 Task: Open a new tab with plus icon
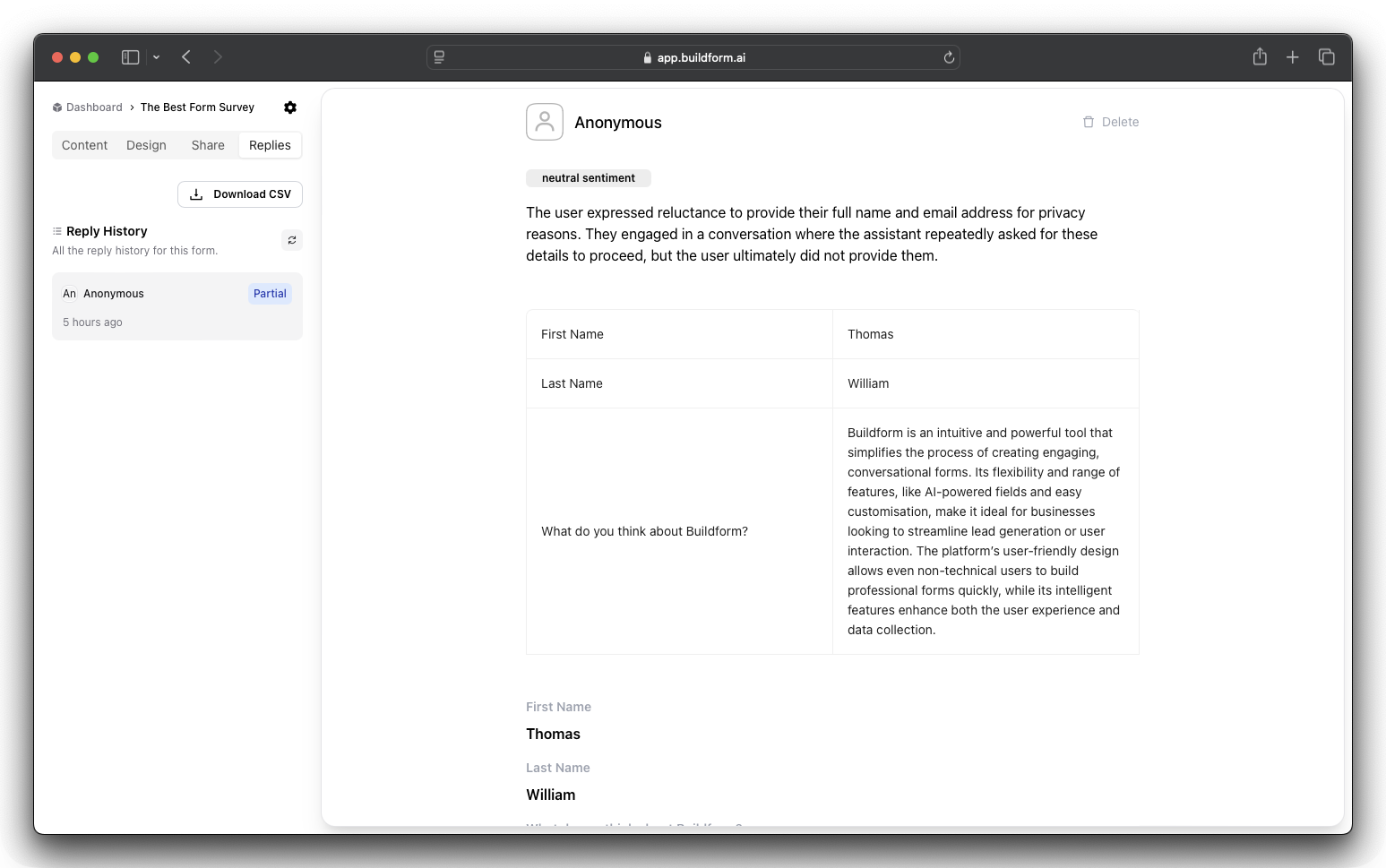coord(1293,57)
